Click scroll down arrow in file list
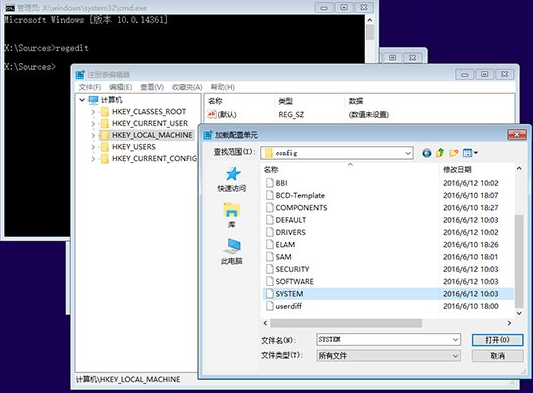Image resolution: width=533 pixels, height=393 pixels. (519, 313)
